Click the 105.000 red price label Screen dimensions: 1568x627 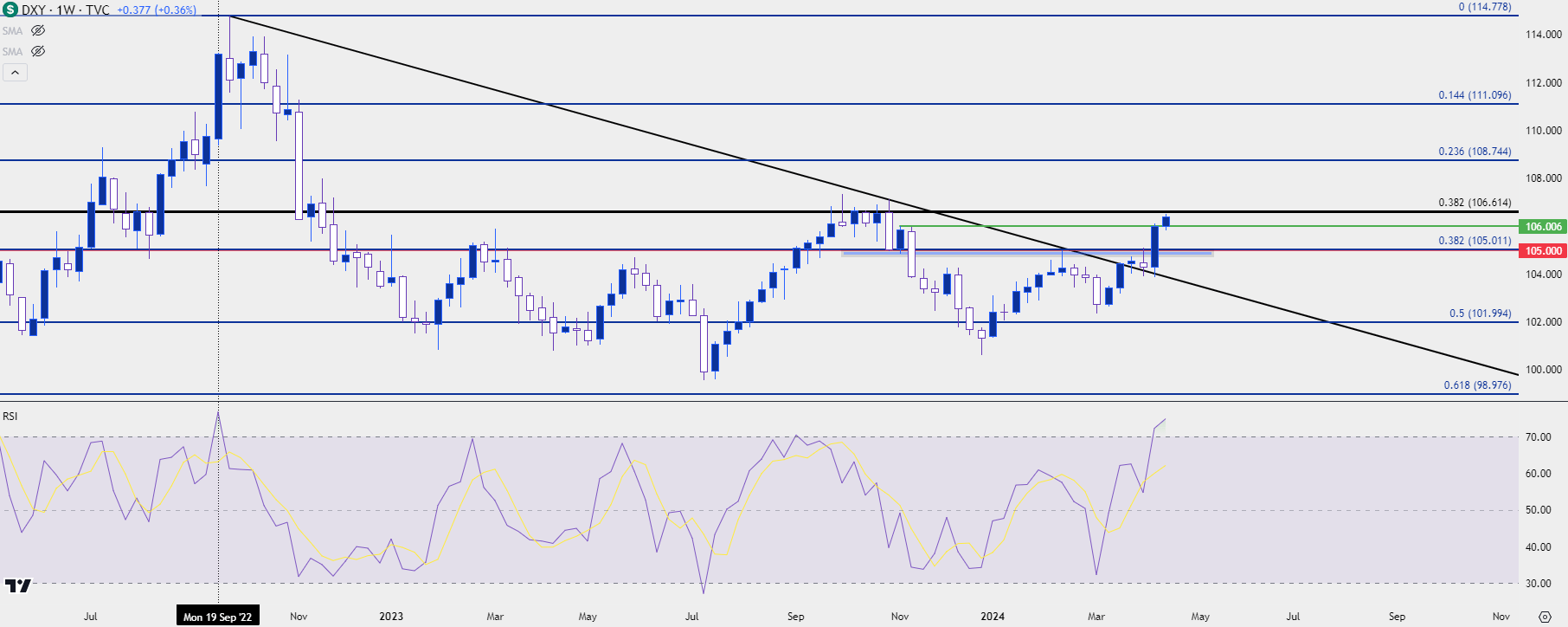point(1543,251)
